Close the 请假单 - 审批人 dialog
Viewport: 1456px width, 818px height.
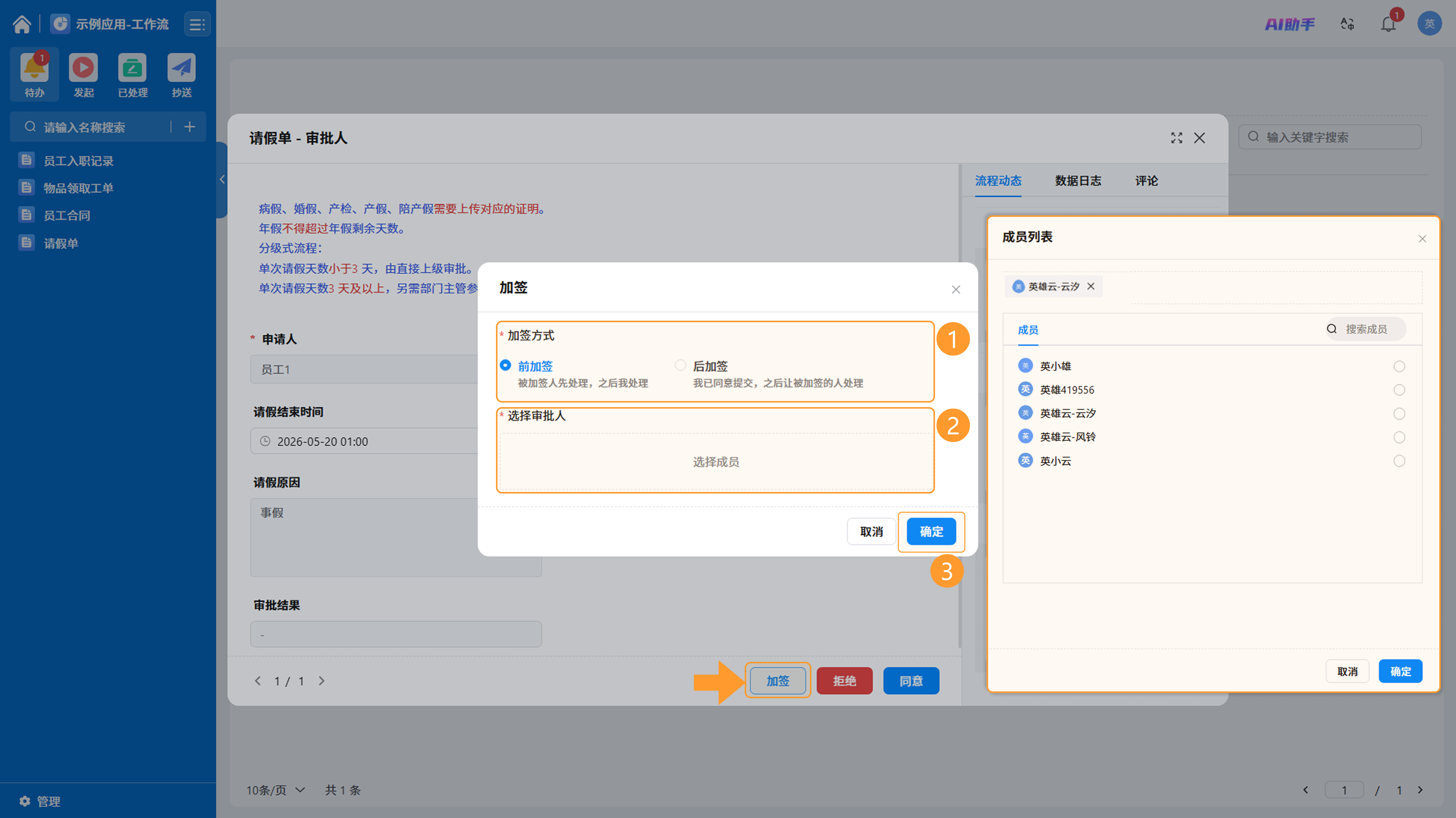(x=1199, y=138)
